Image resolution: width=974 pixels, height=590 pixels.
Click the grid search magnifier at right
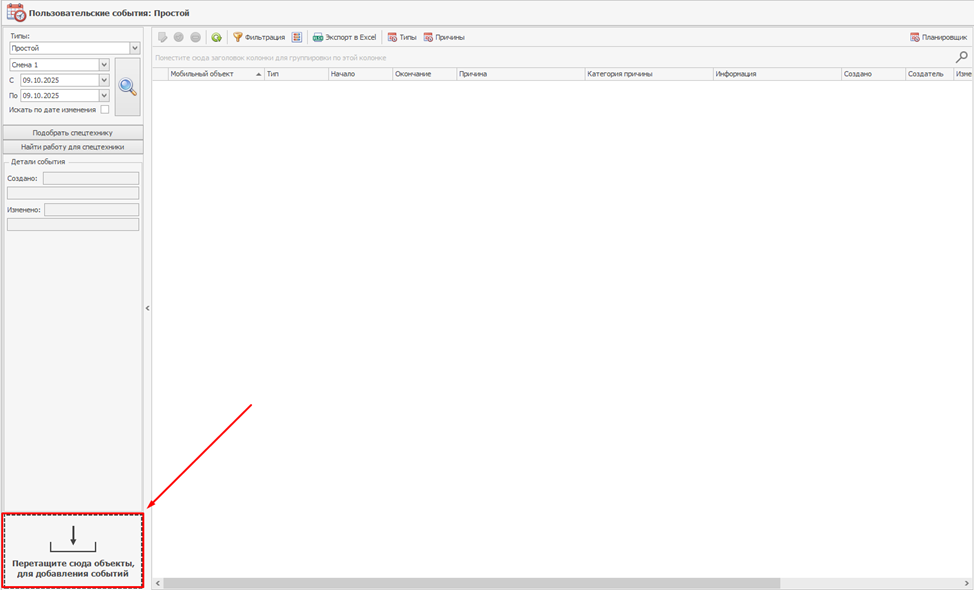(x=962, y=58)
